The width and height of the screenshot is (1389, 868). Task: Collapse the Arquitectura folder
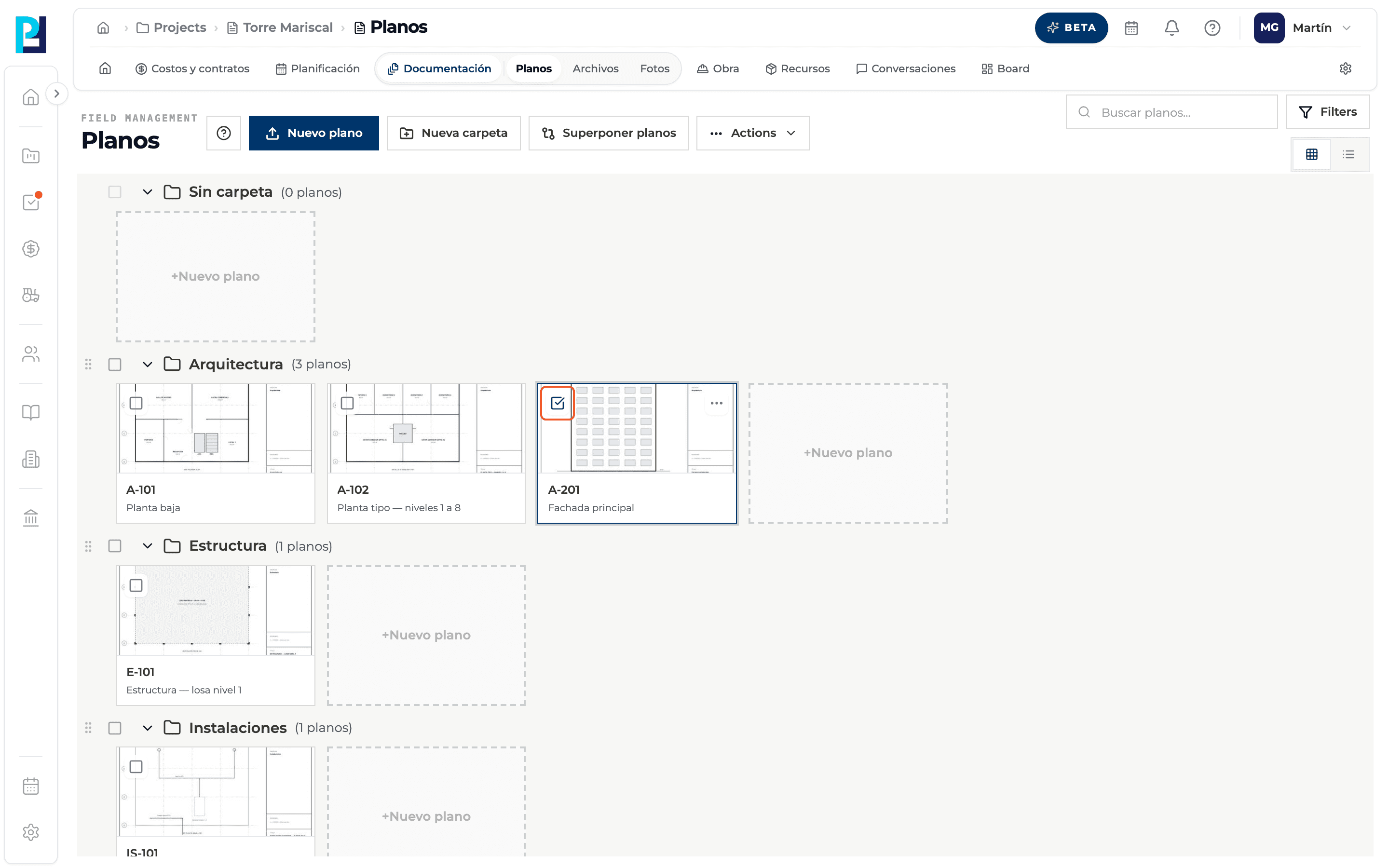(148, 365)
